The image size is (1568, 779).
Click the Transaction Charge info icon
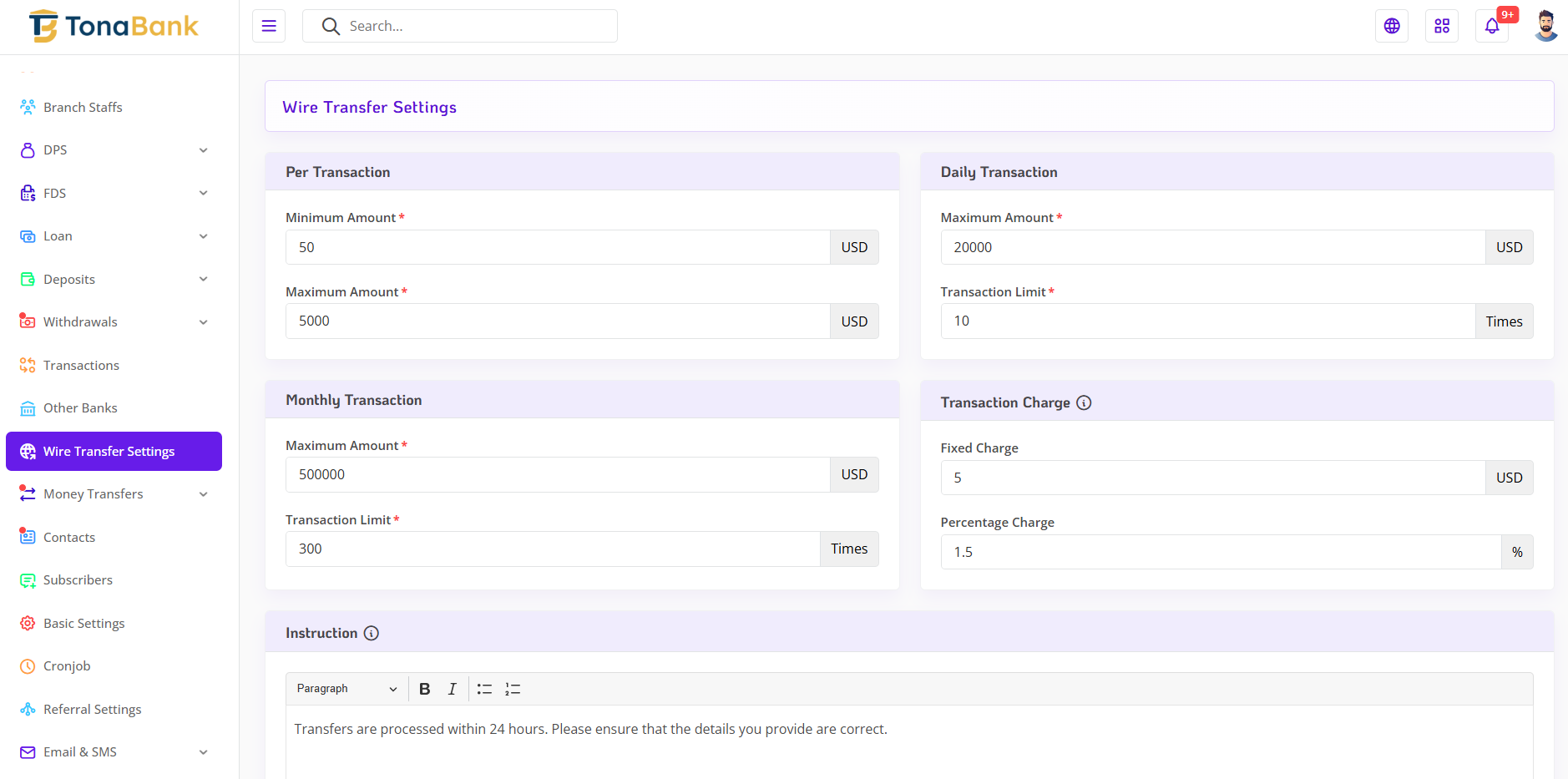[x=1084, y=402]
